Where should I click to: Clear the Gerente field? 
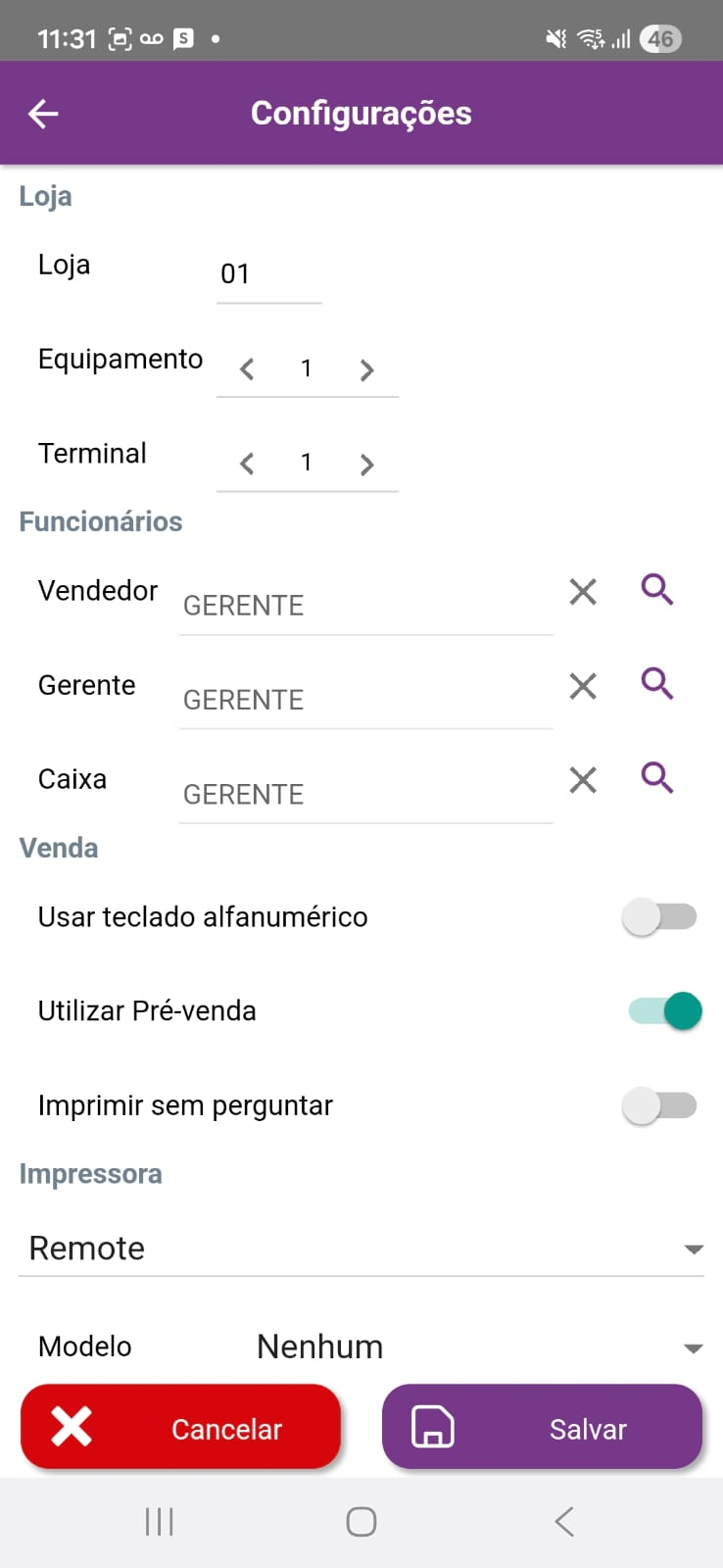click(583, 685)
